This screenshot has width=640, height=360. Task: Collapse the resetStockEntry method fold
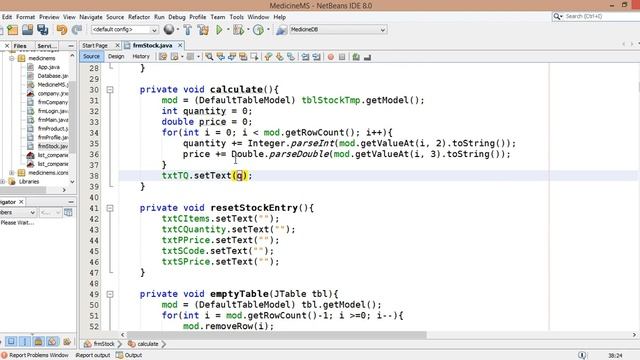[x=110, y=208]
